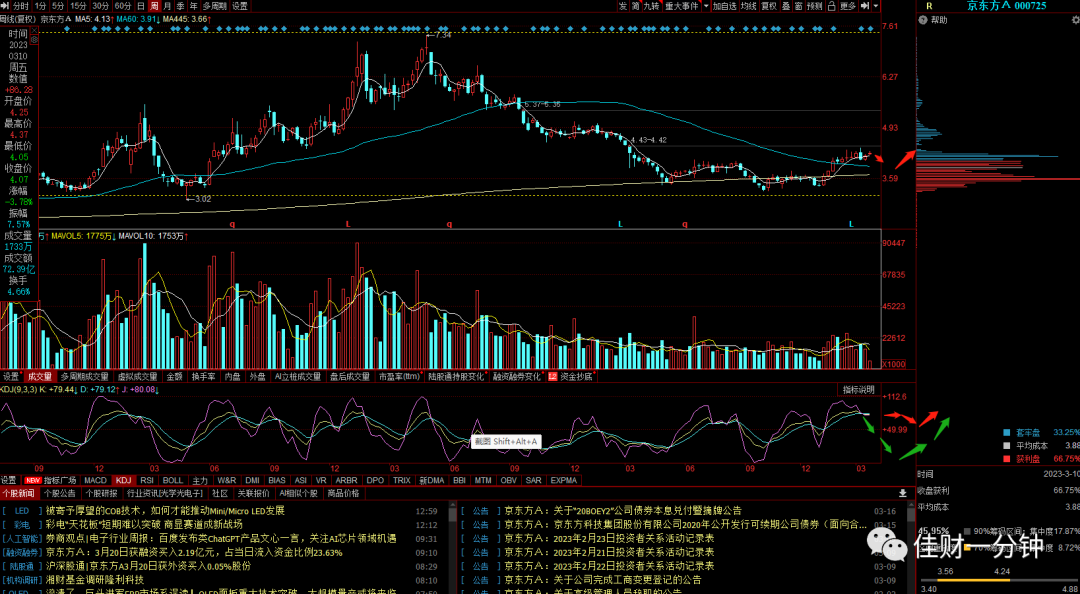This screenshot has width=1080, height=594.
Task: Click the download arrow icon in news bar
Action: tap(903, 493)
